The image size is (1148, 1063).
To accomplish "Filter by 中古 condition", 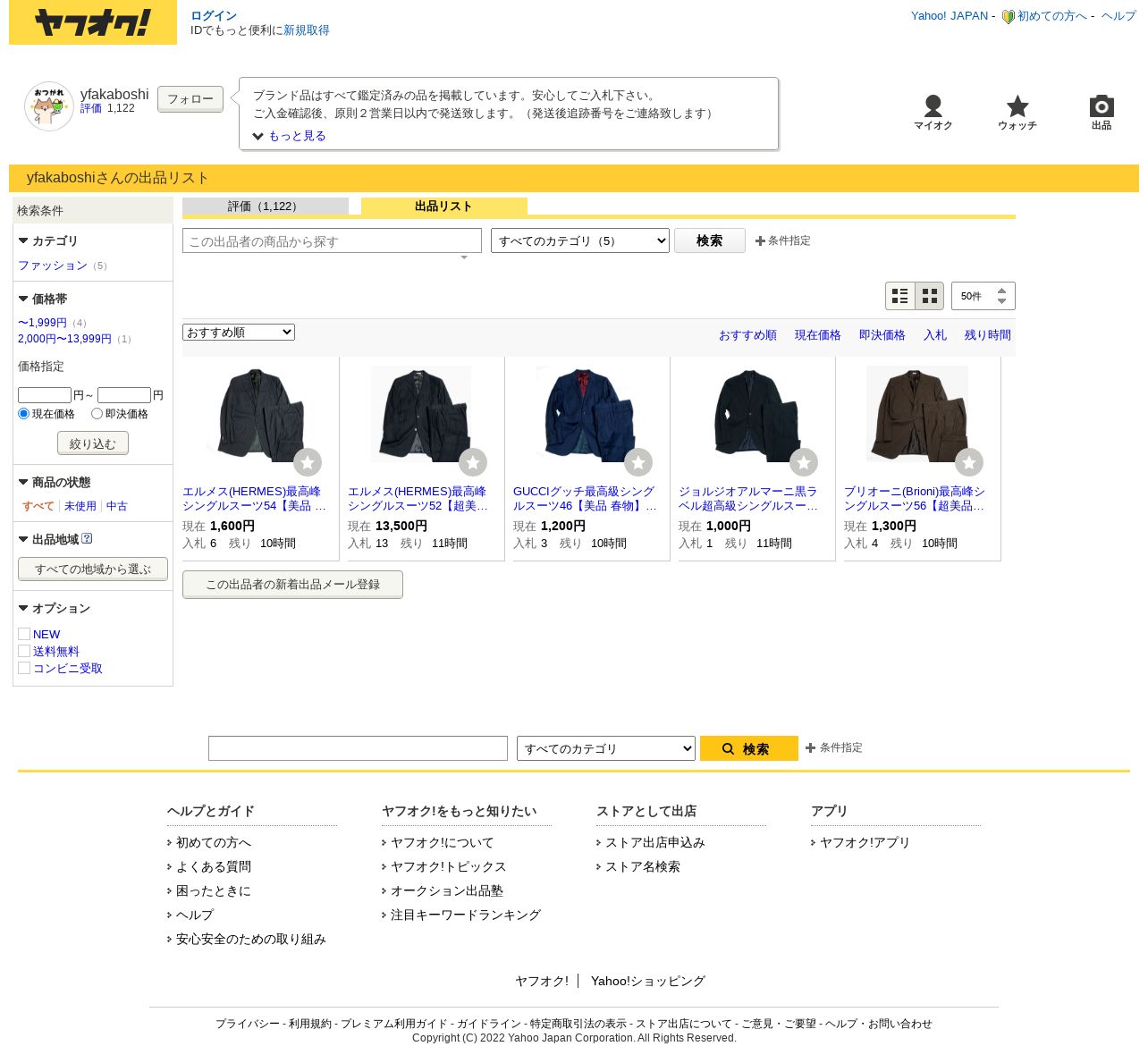I will click(x=117, y=506).
